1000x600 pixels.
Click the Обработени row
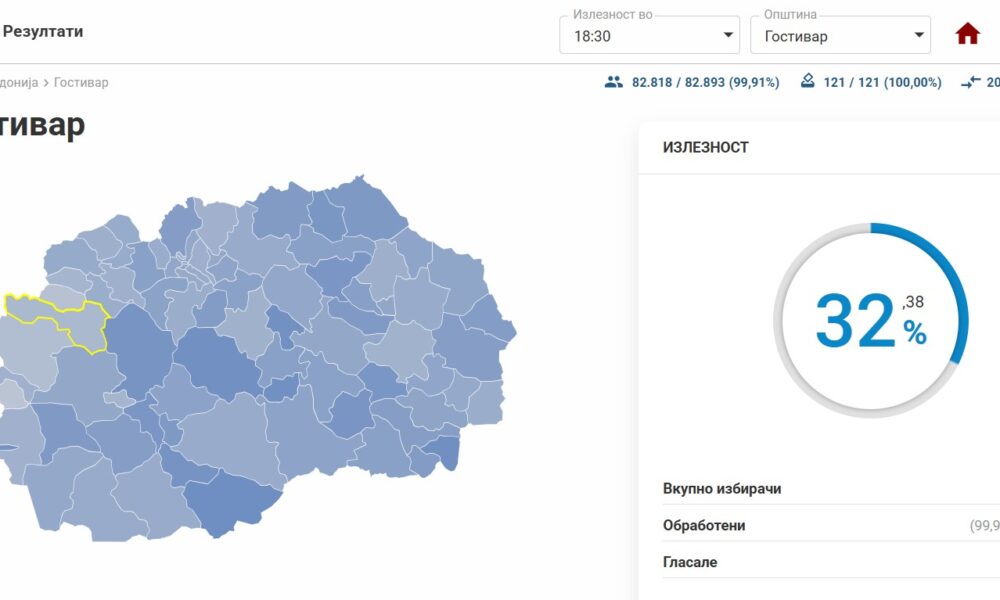click(x=704, y=526)
